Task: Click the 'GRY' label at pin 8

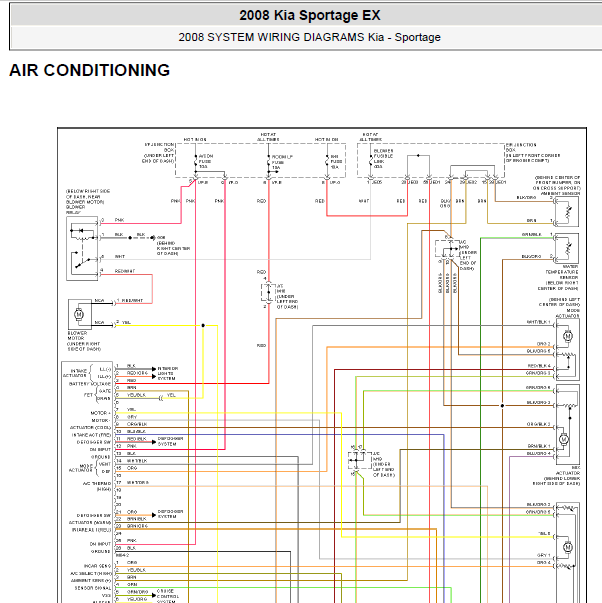Action: coord(132,417)
